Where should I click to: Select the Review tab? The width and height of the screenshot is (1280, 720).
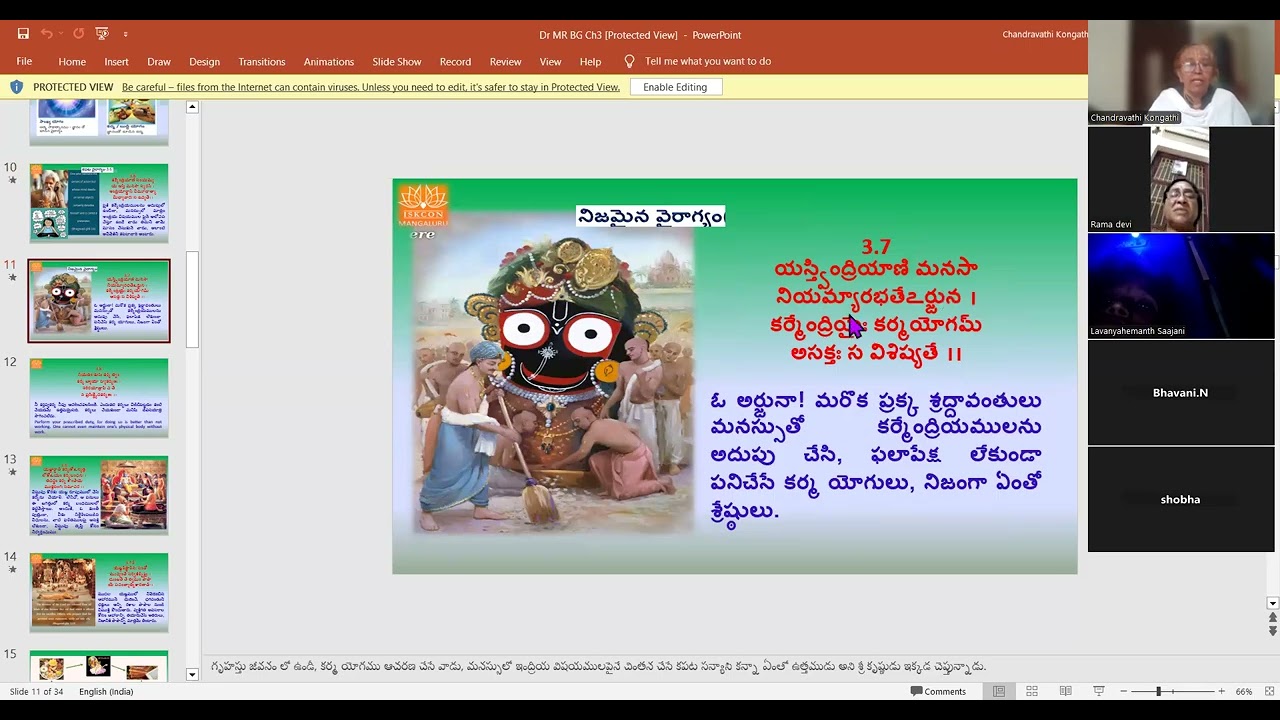(x=505, y=61)
